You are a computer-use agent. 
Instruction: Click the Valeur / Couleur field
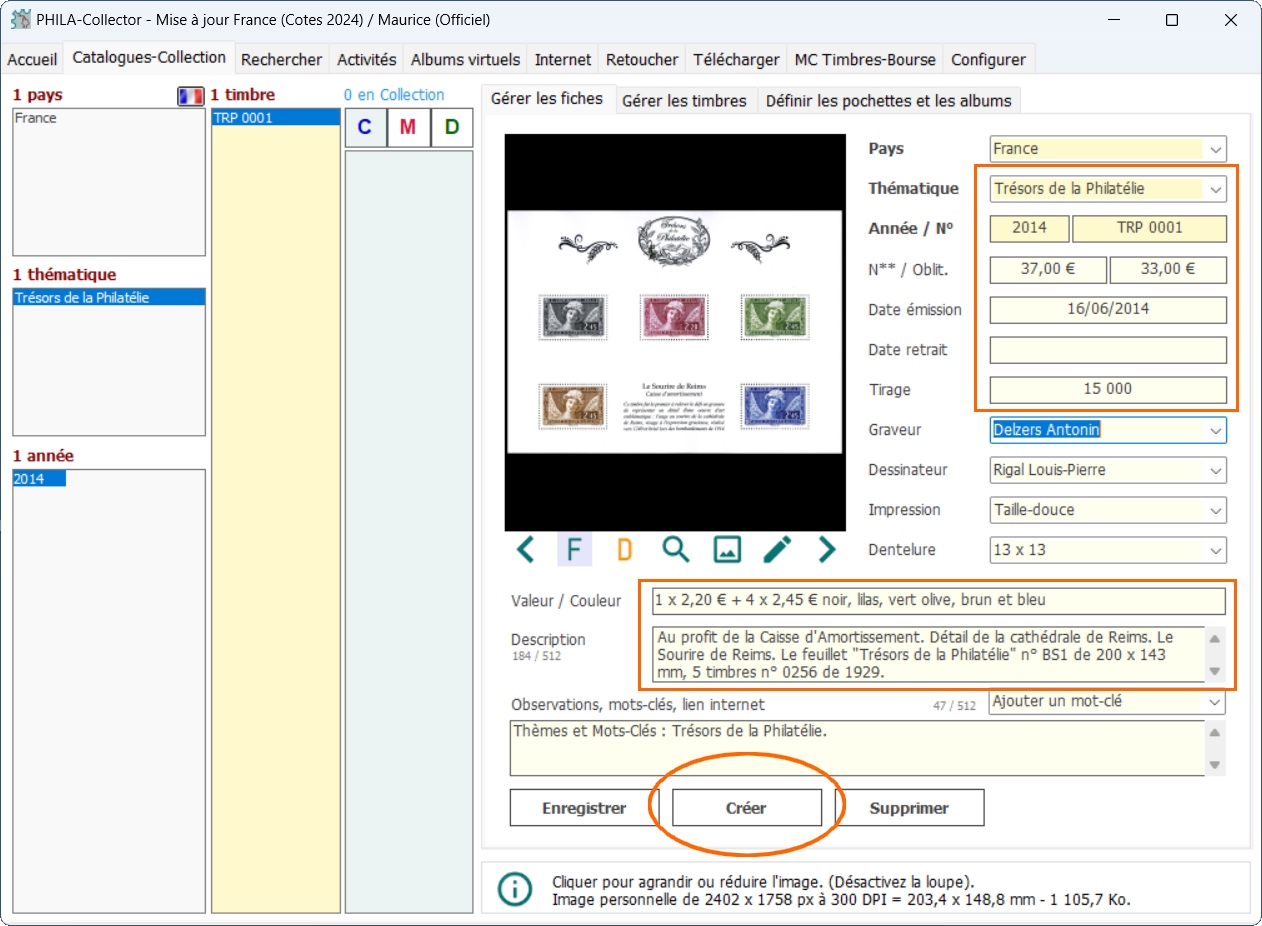click(x=937, y=601)
